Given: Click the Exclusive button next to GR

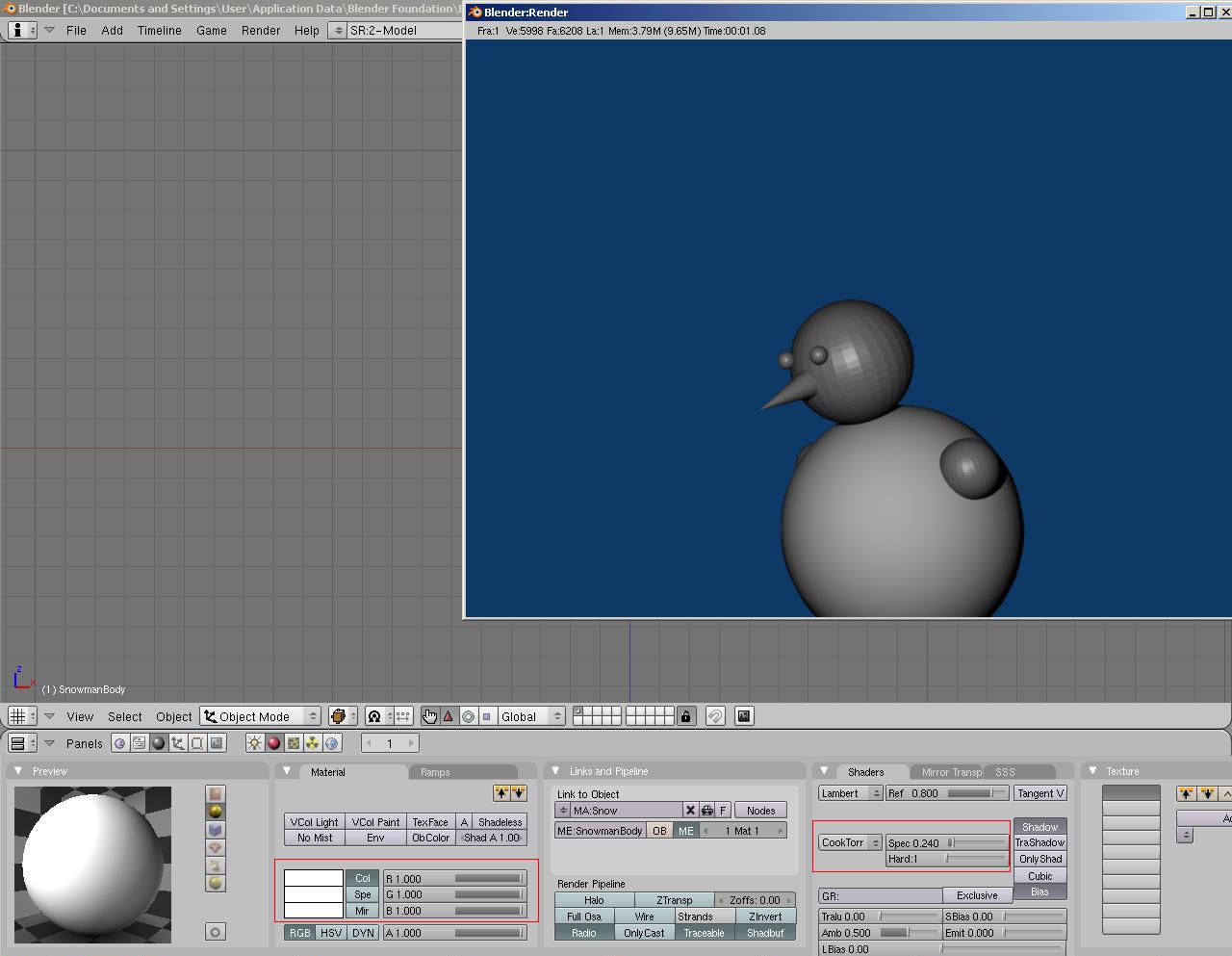Looking at the screenshot, I should [x=976, y=894].
